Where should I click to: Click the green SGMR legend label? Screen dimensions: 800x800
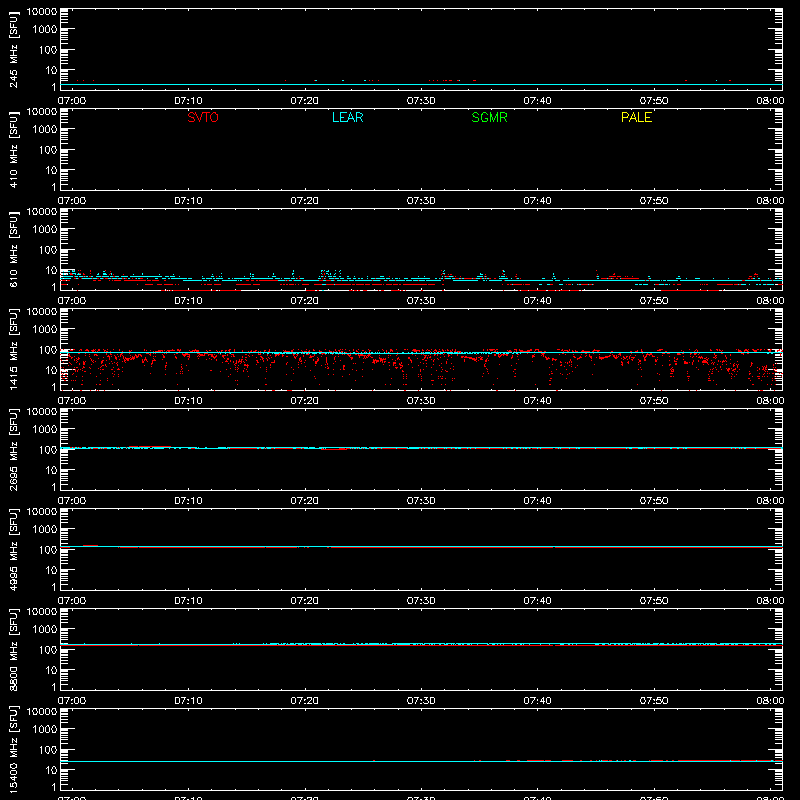click(489, 117)
